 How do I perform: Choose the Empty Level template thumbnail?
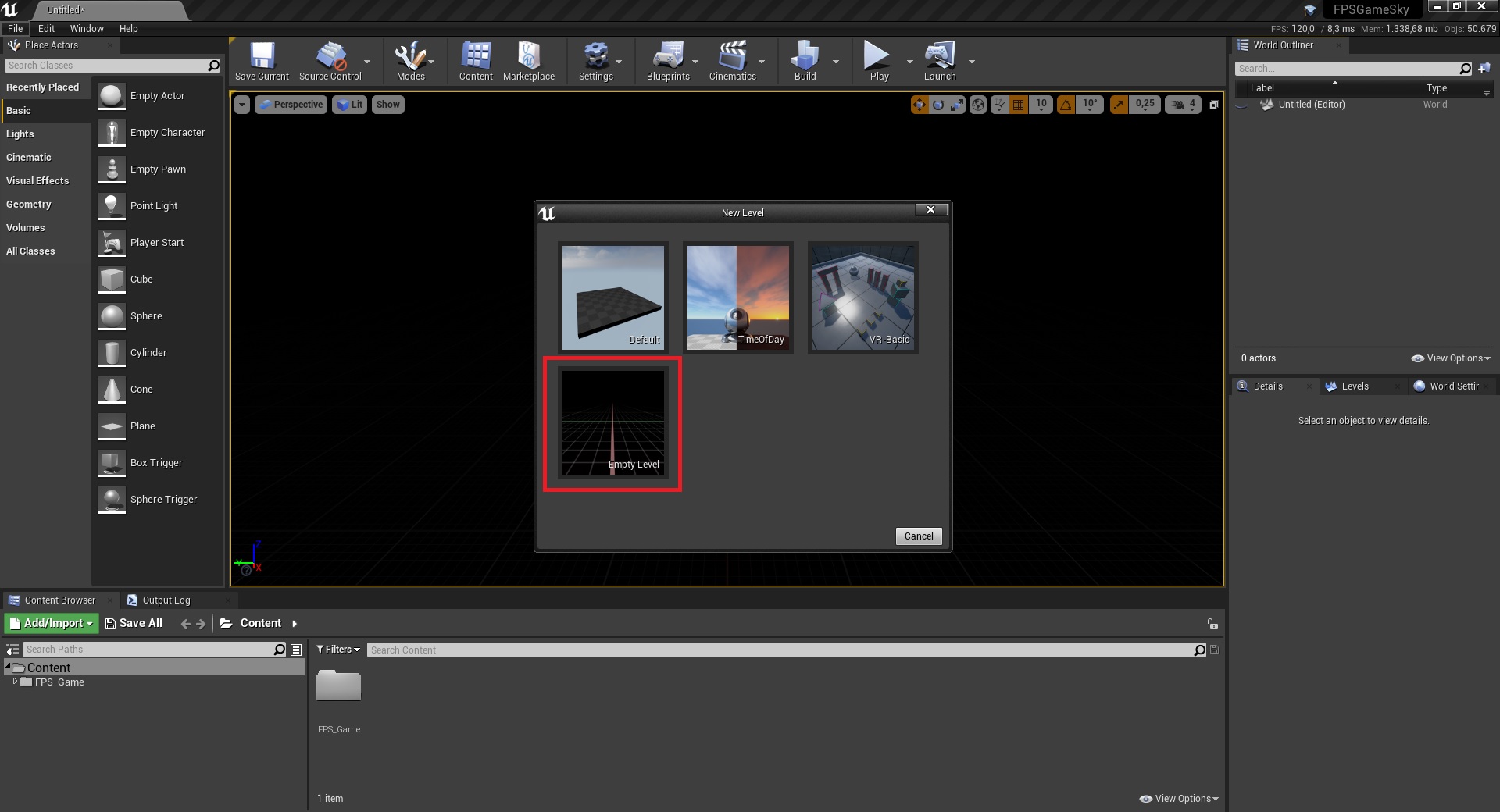(x=612, y=423)
